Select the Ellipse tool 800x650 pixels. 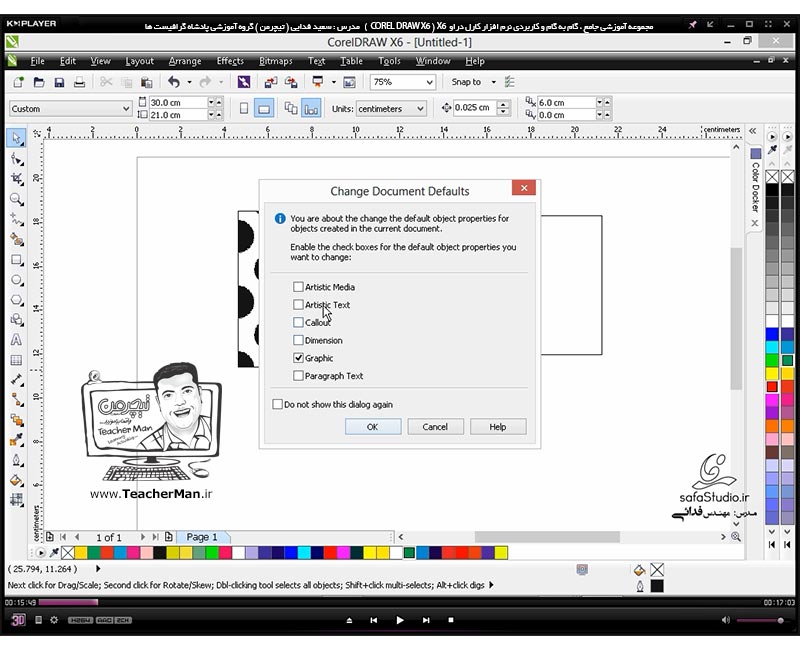(x=17, y=280)
